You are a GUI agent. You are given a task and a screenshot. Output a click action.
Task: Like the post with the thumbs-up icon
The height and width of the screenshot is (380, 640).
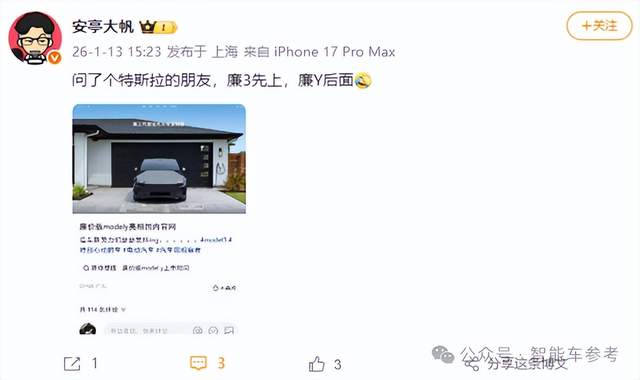316,364
